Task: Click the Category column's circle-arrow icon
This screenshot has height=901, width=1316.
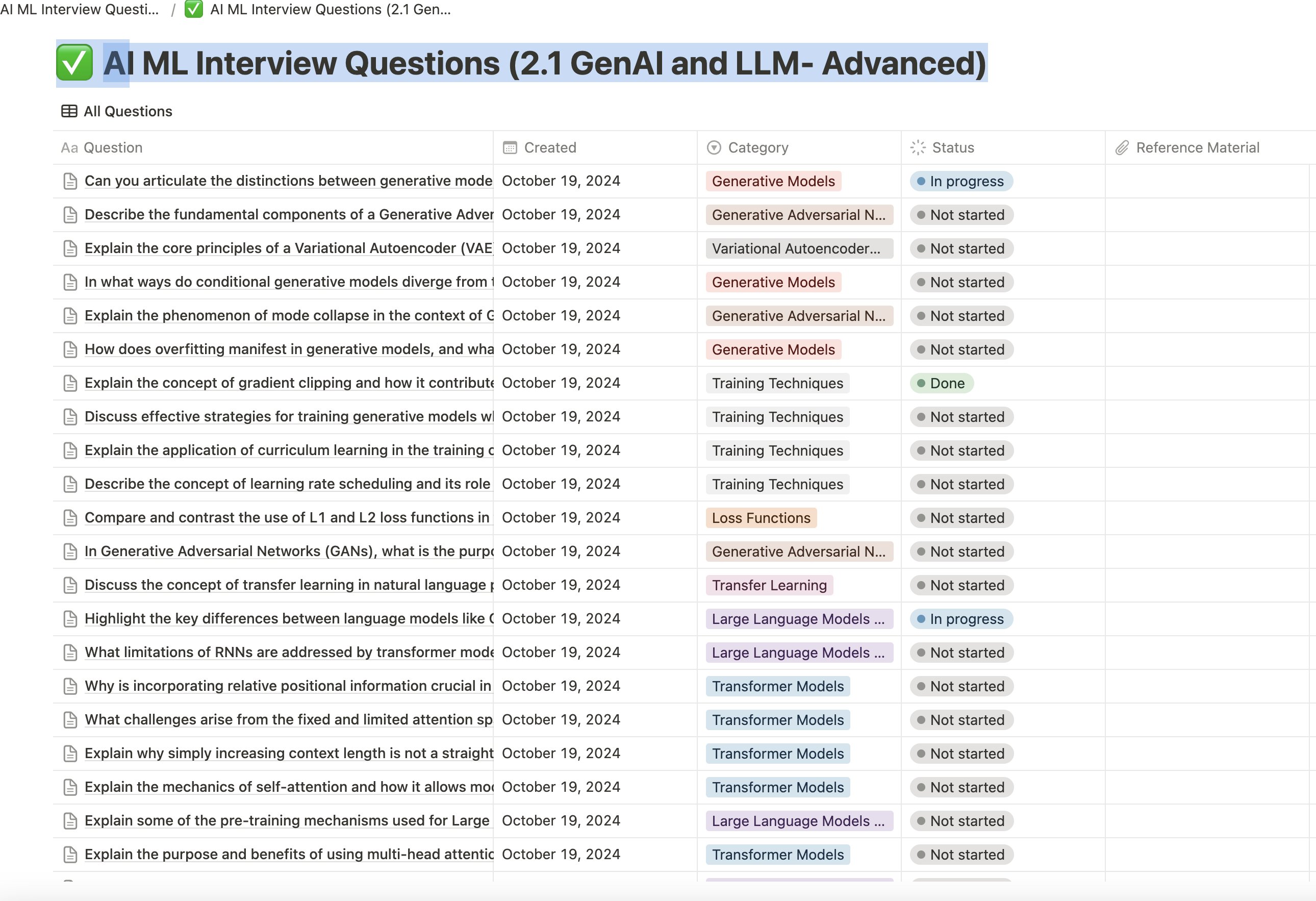Action: click(x=714, y=148)
